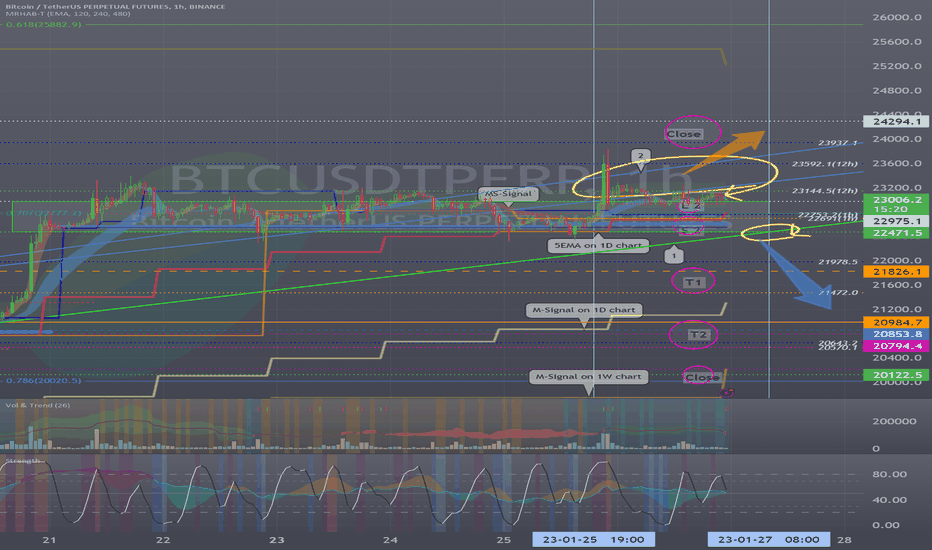Viewport: 932px width, 550px height.
Task: Click the 21978.5 level label
Action: 837,262
